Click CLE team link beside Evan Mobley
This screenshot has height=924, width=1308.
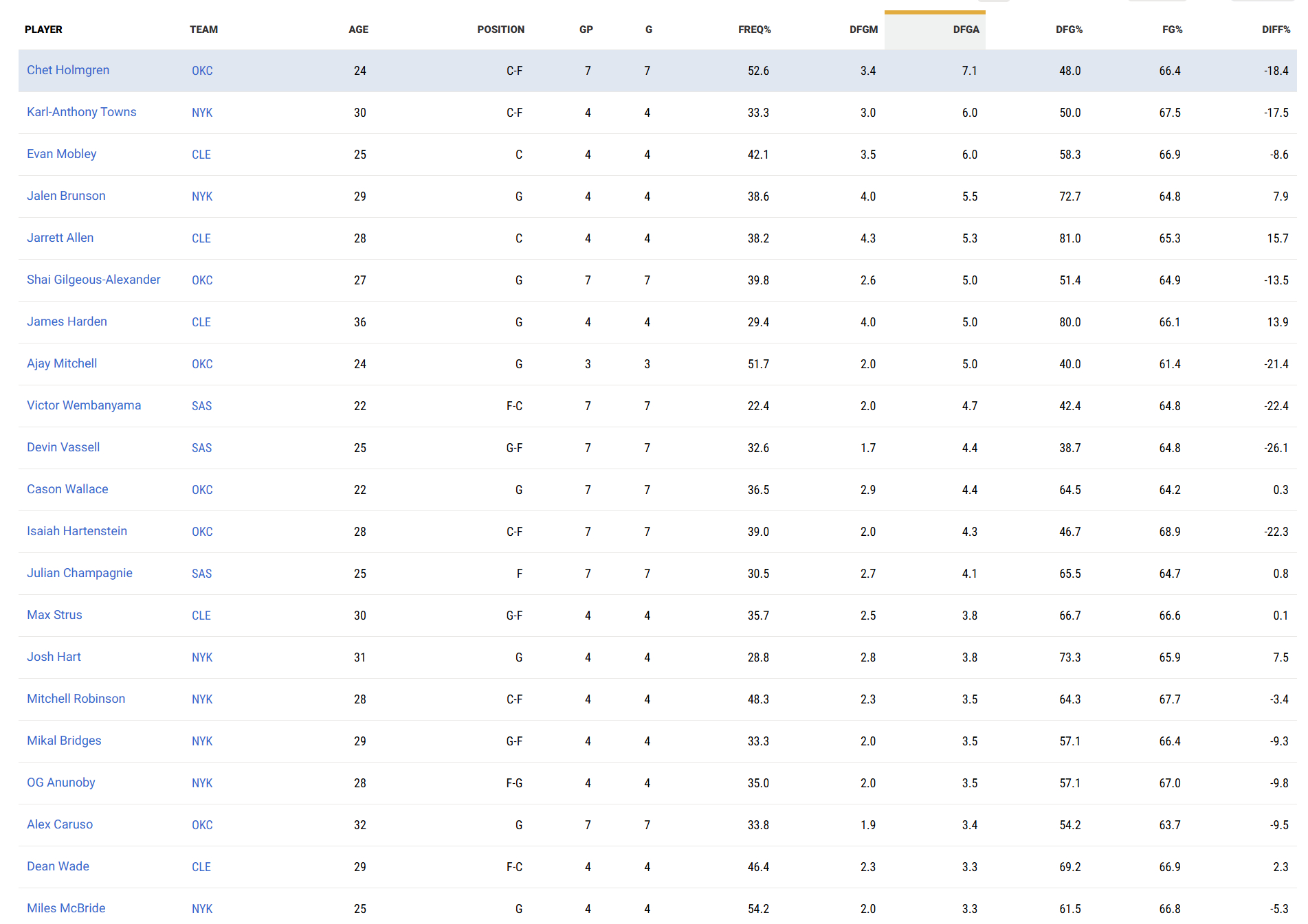pyautogui.click(x=201, y=155)
